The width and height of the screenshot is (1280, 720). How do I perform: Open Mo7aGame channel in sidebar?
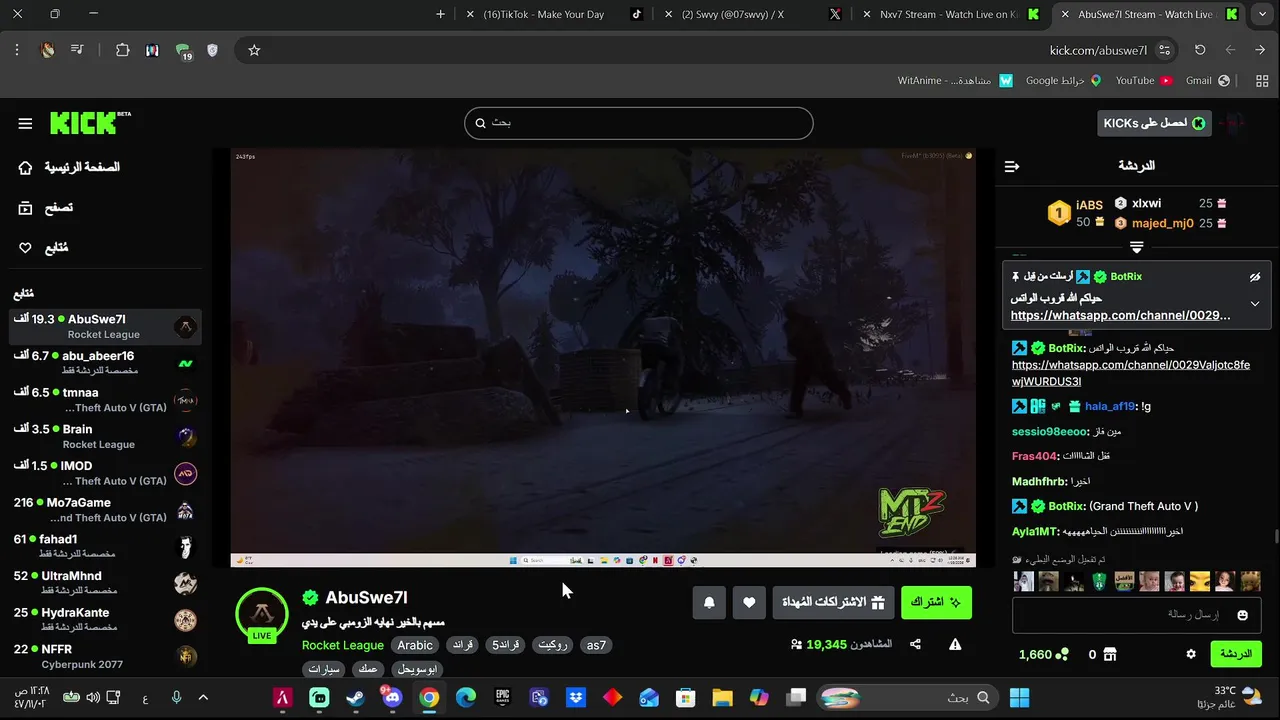[105, 509]
